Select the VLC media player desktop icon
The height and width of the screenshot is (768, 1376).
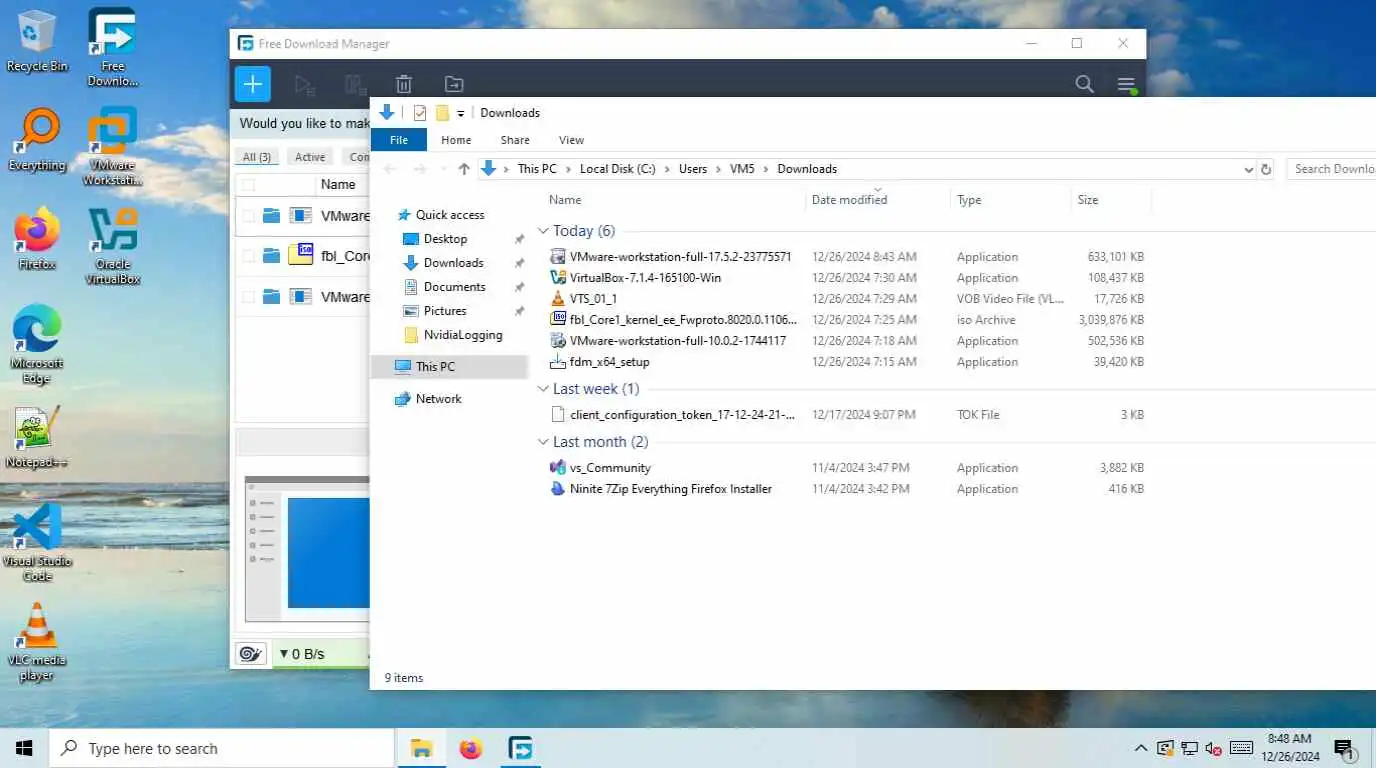click(x=37, y=641)
